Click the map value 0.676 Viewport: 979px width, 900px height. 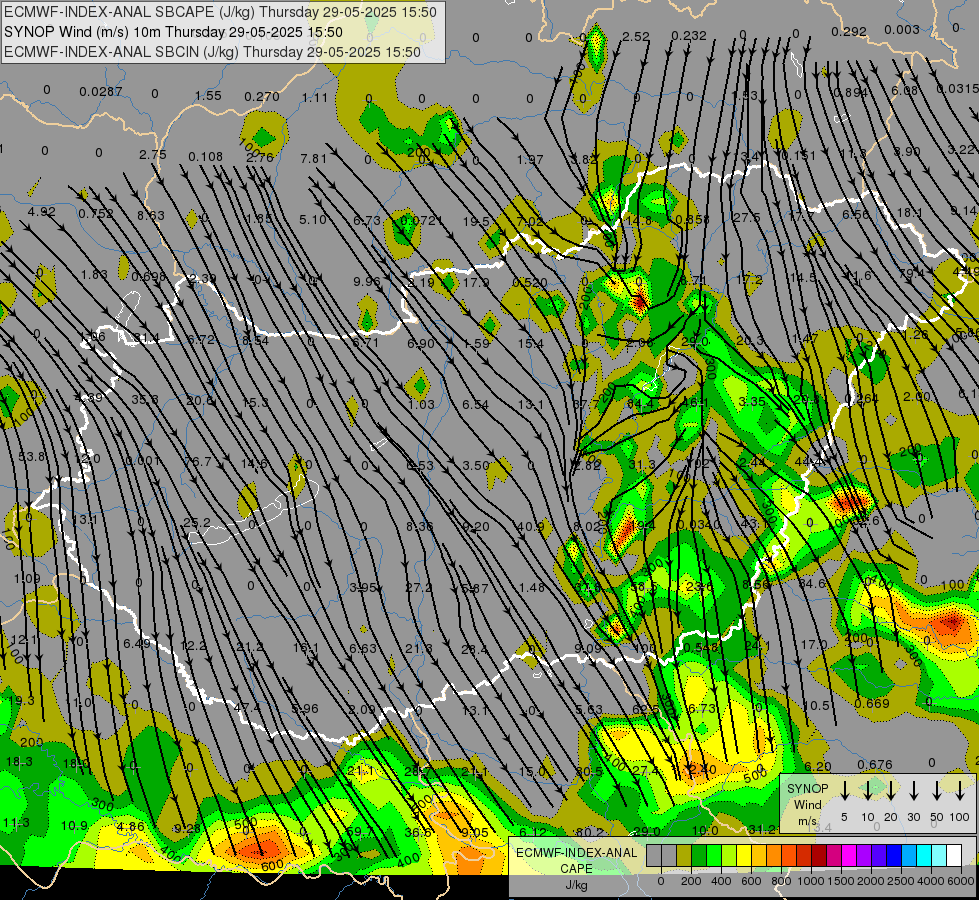[875, 764]
